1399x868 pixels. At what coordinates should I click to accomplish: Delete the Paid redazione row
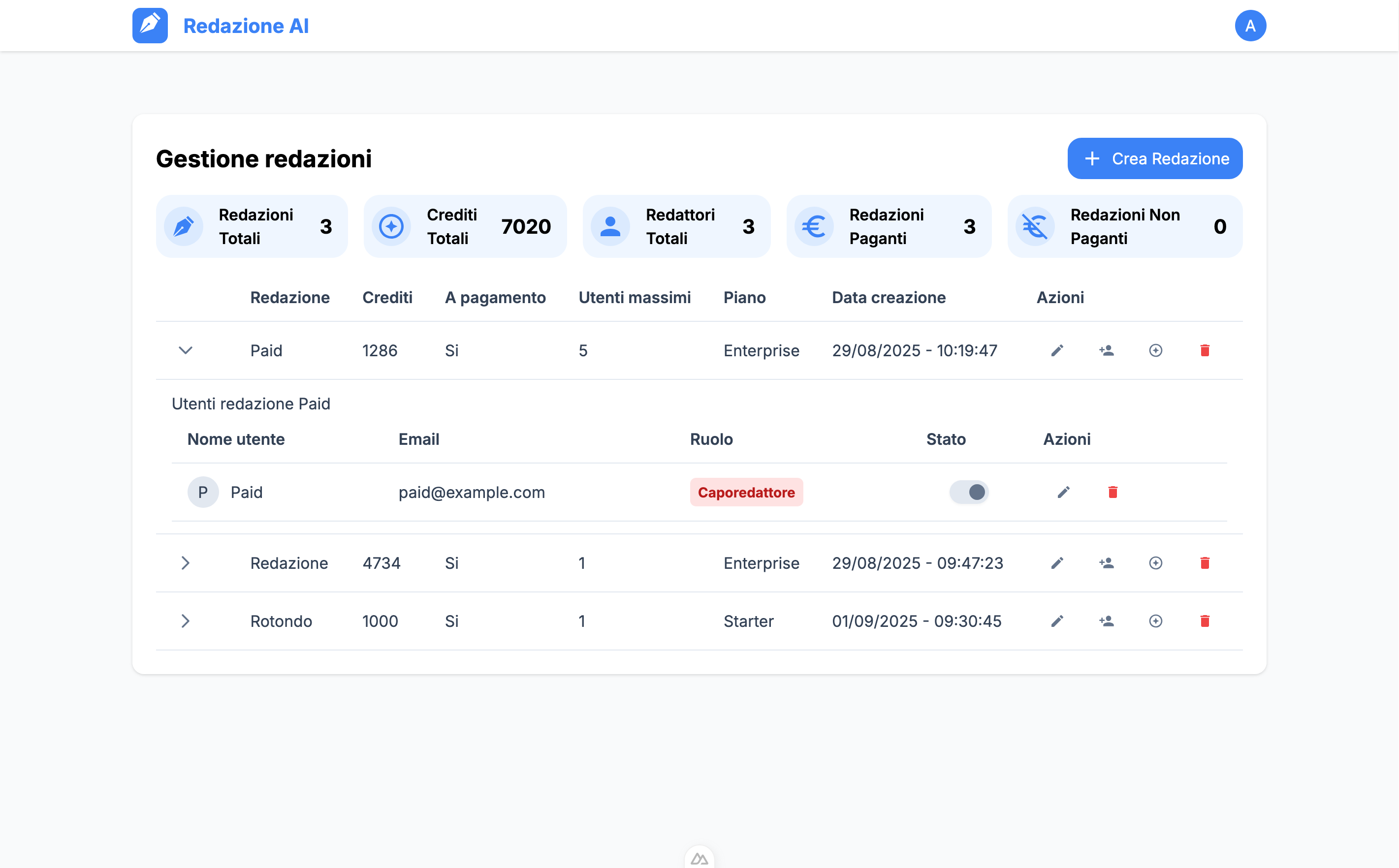click(1205, 350)
